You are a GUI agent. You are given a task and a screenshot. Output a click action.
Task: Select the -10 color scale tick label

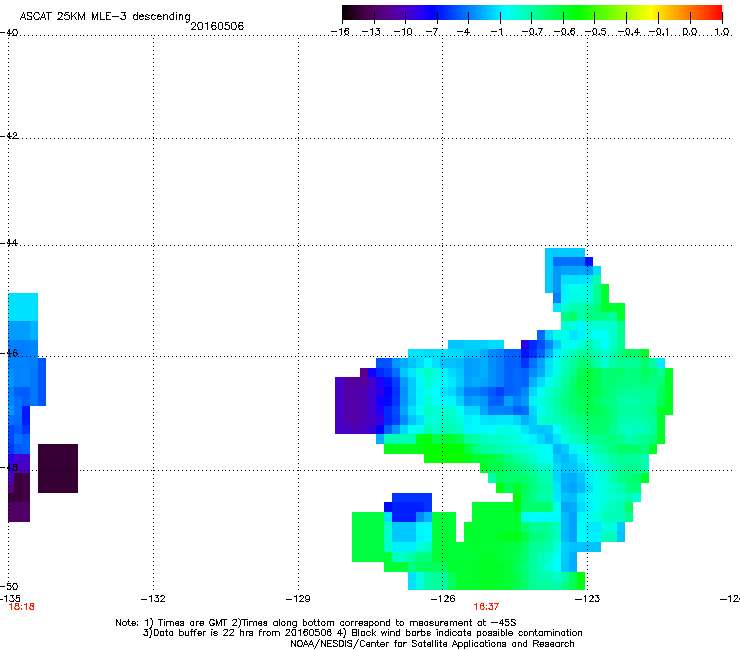click(403, 32)
